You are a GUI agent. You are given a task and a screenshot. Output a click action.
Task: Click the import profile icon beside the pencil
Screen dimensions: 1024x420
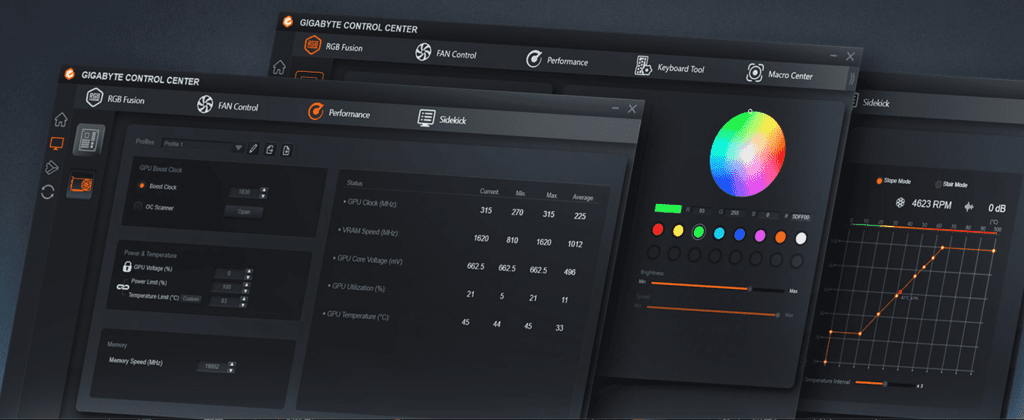270,150
